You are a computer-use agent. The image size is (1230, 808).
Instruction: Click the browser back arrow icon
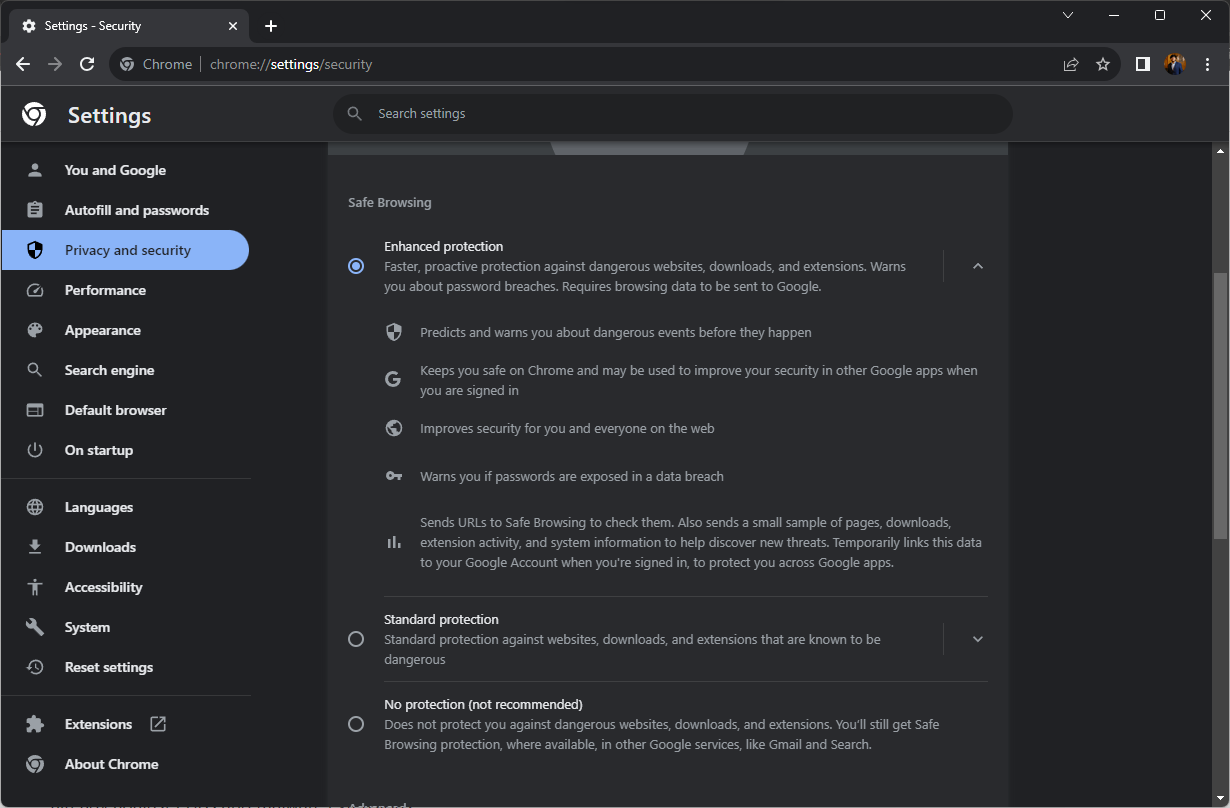pyautogui.click(x=23, y=64)
